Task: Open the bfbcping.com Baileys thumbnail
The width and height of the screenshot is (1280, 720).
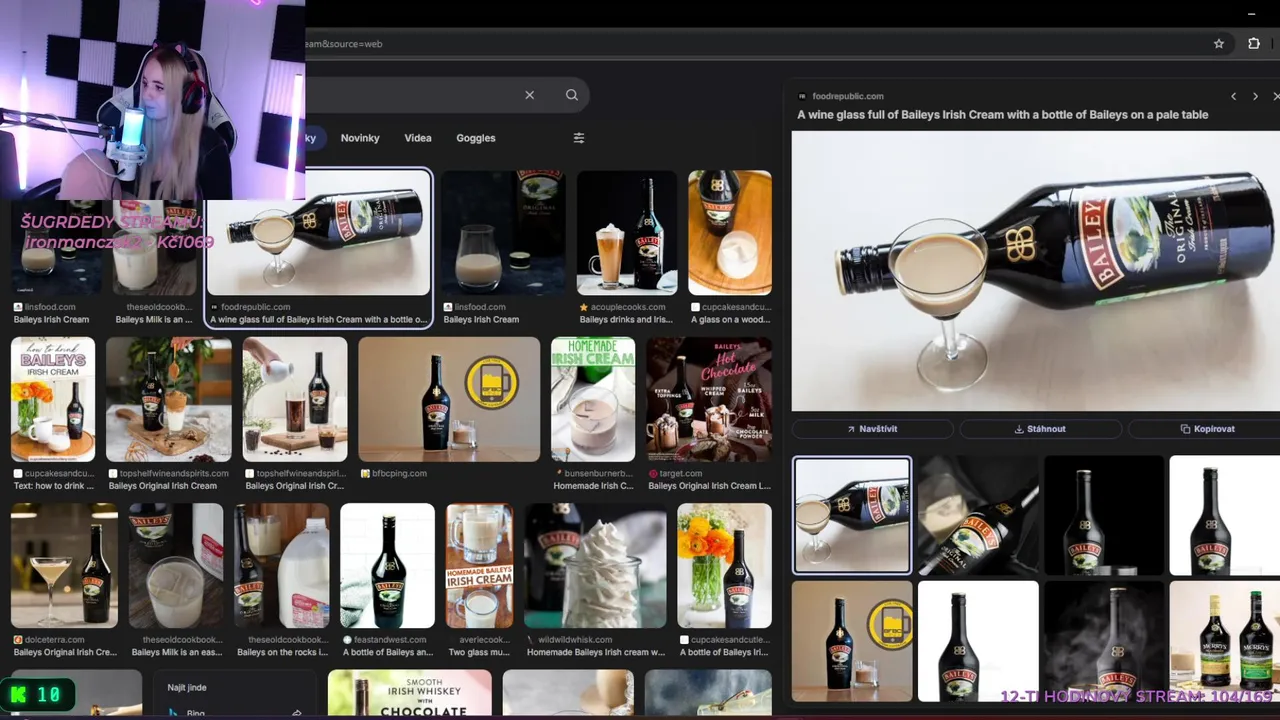Action: 449,399
